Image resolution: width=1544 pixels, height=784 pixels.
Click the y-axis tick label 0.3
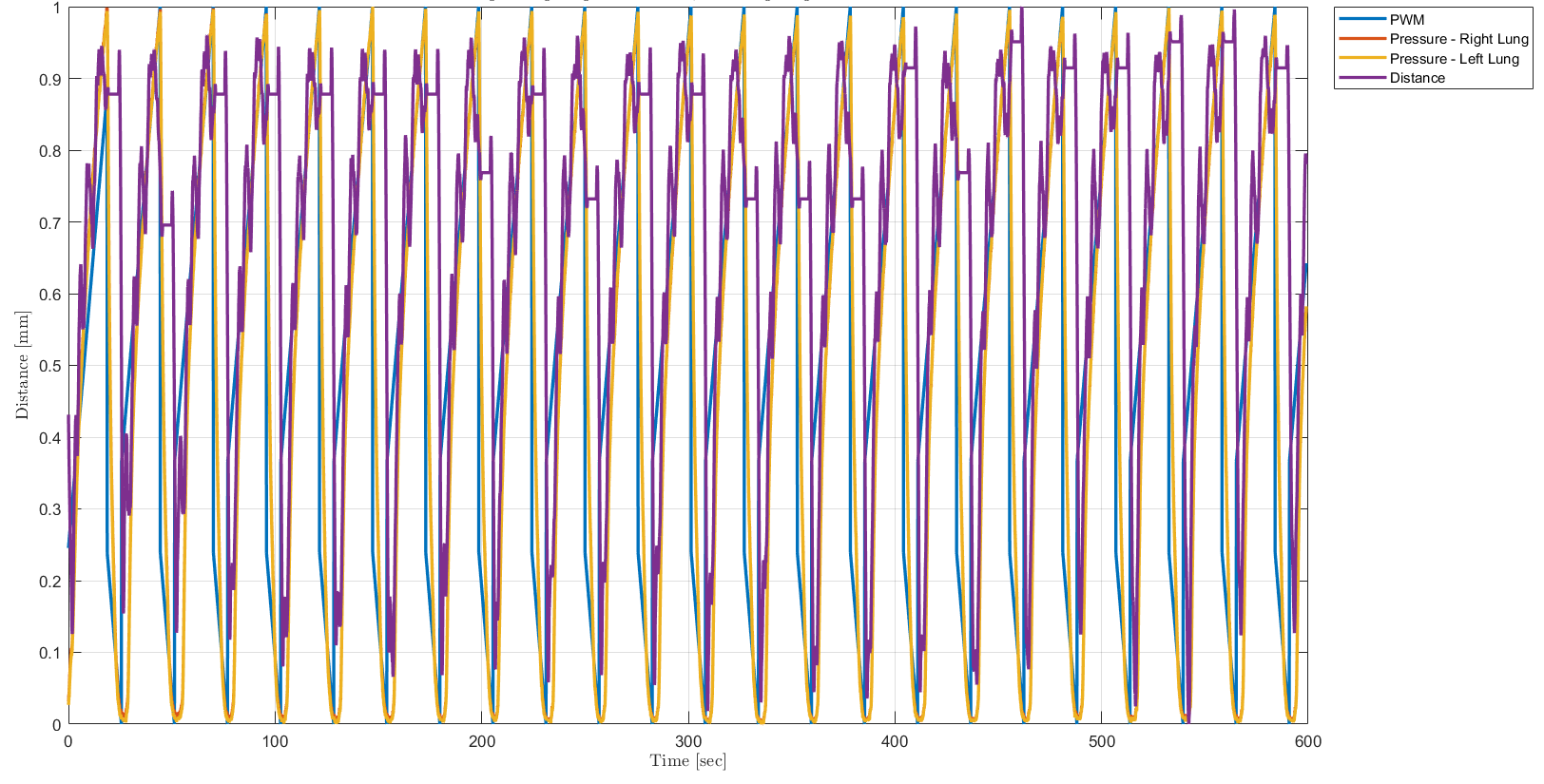tap(50, 509)
